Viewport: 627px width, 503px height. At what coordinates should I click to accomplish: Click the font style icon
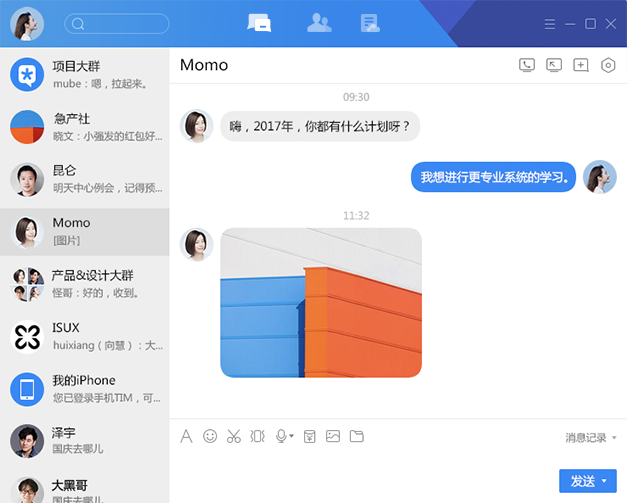click(186, 436)
